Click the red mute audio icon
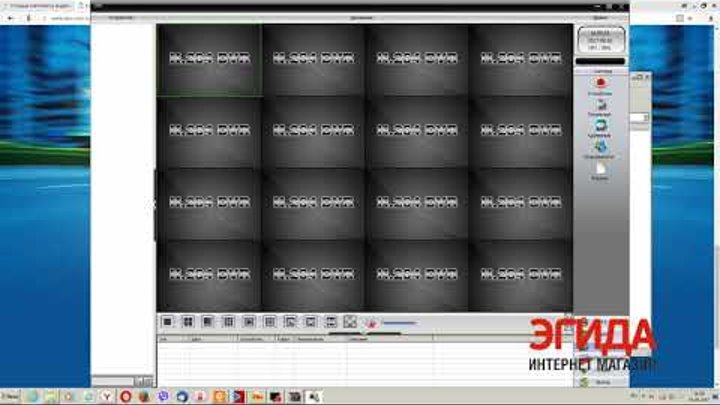This screenshot has height=405, width=720. point(370,323)
